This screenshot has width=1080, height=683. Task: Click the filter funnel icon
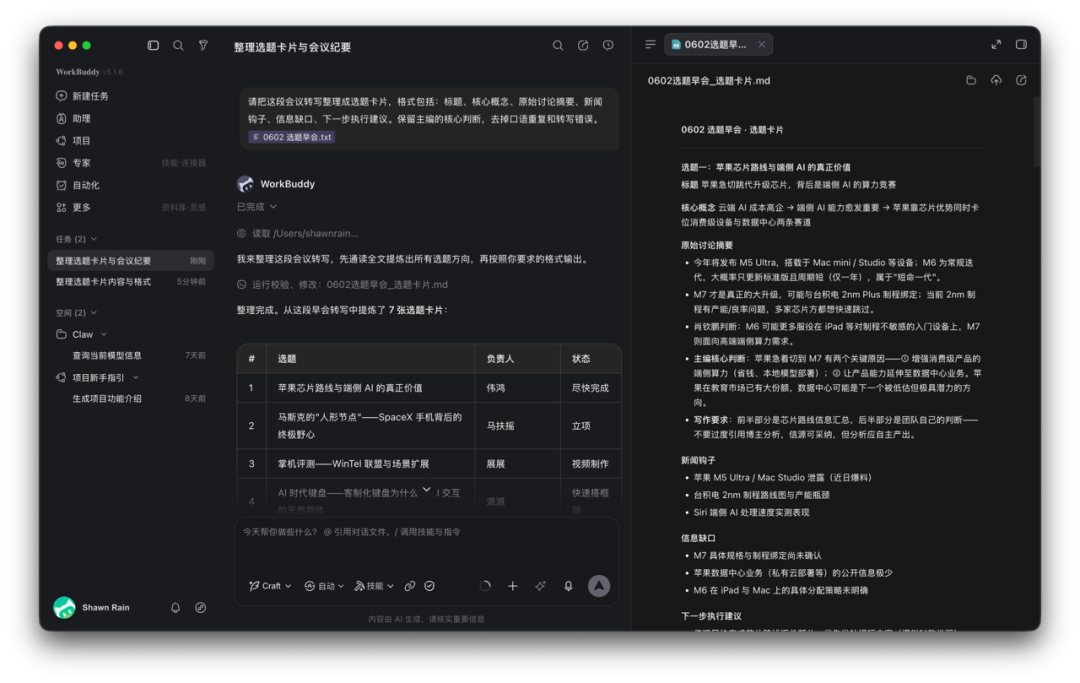click(x=203, y=45)
